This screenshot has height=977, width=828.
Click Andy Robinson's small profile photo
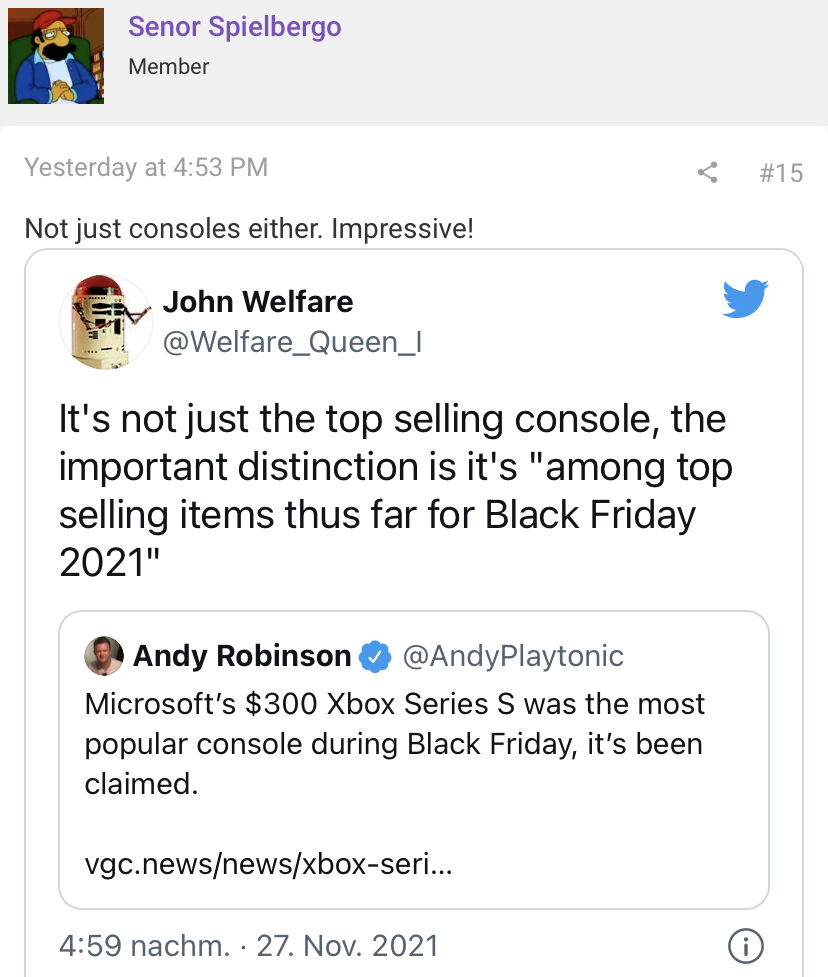point(103,655)
